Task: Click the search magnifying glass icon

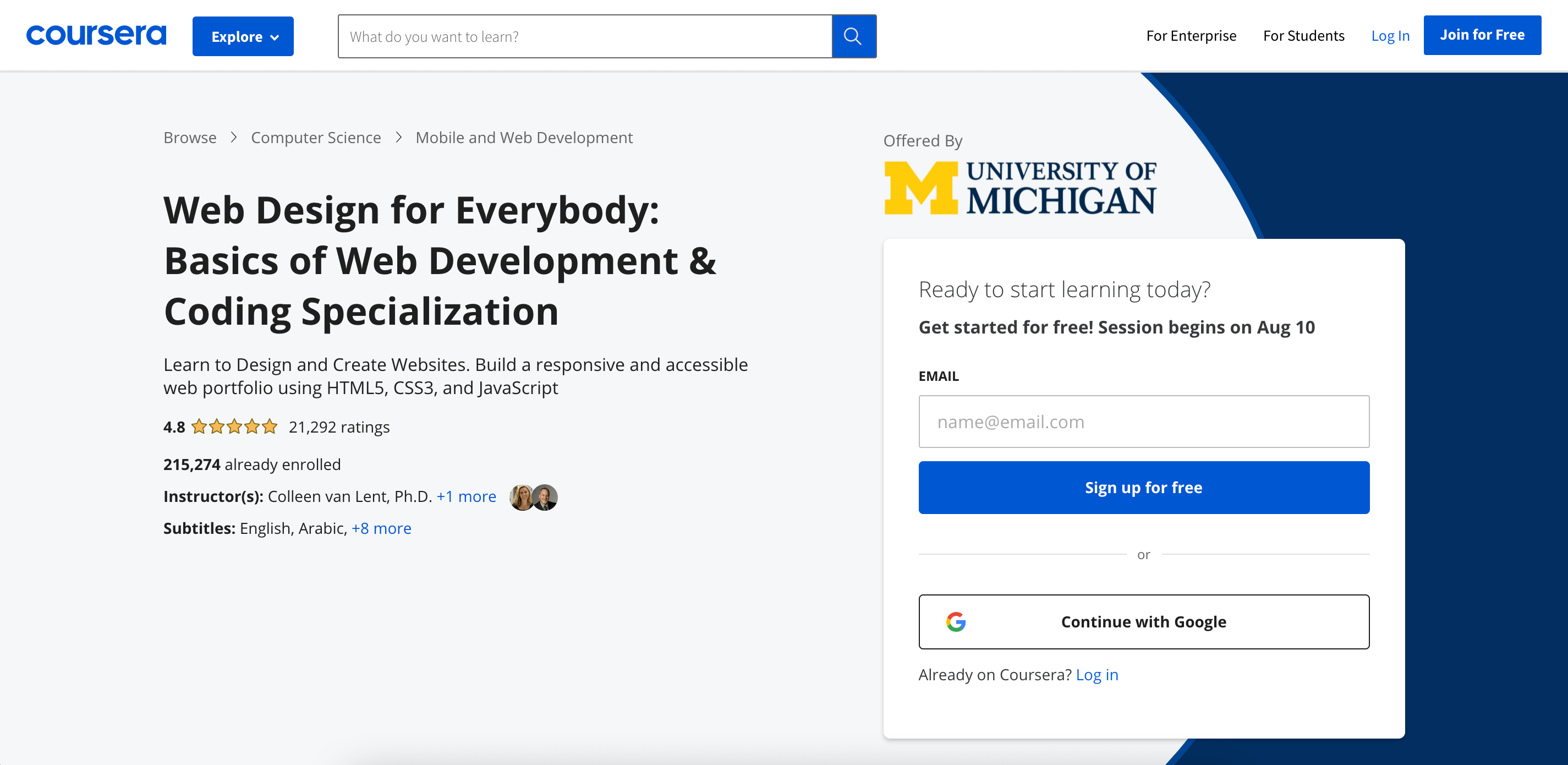Action: [854, 36]
